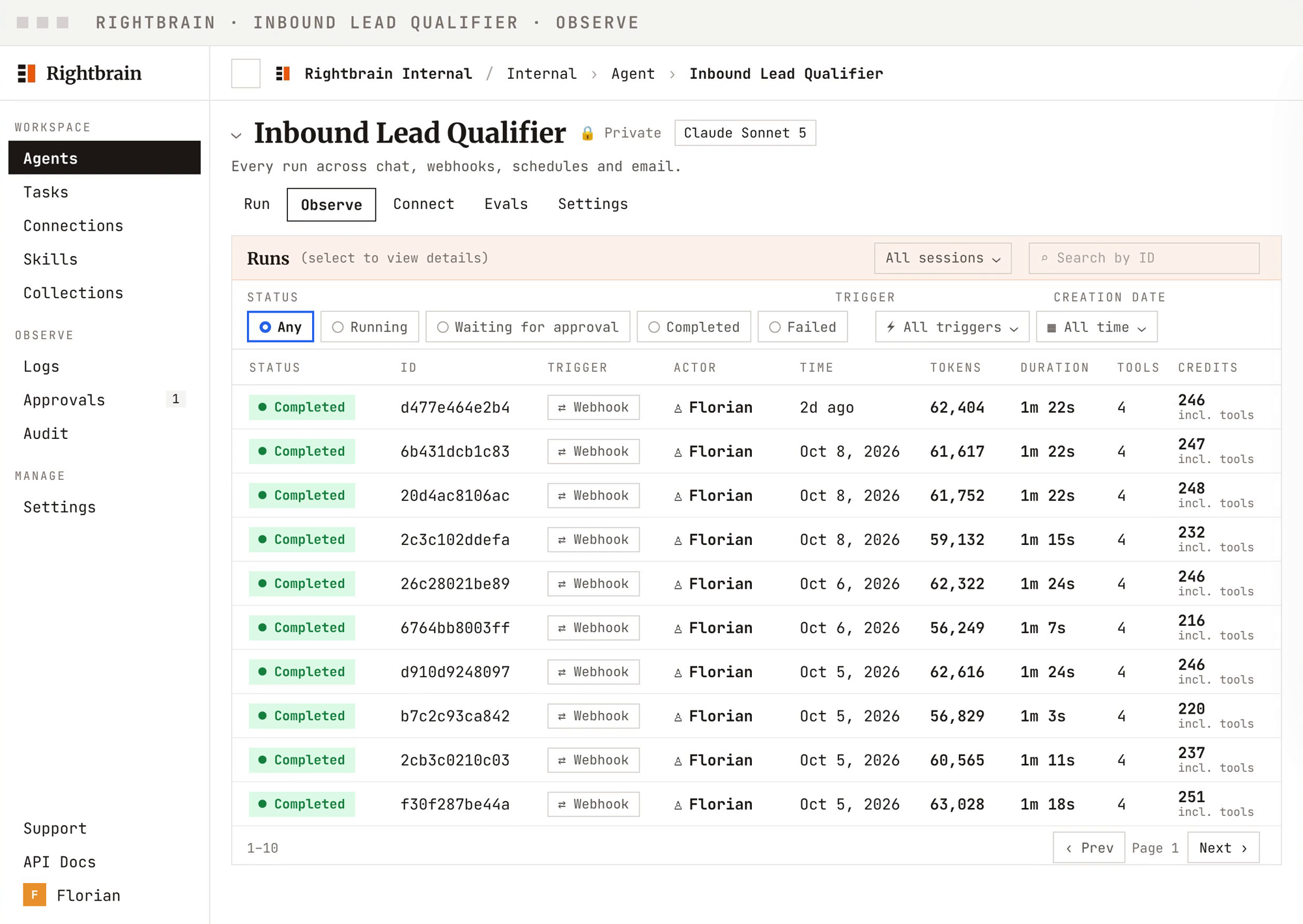Open the agent Settings tab
Image resolution: width=1303 pixels, height=924 pixels.
(593, 204)
